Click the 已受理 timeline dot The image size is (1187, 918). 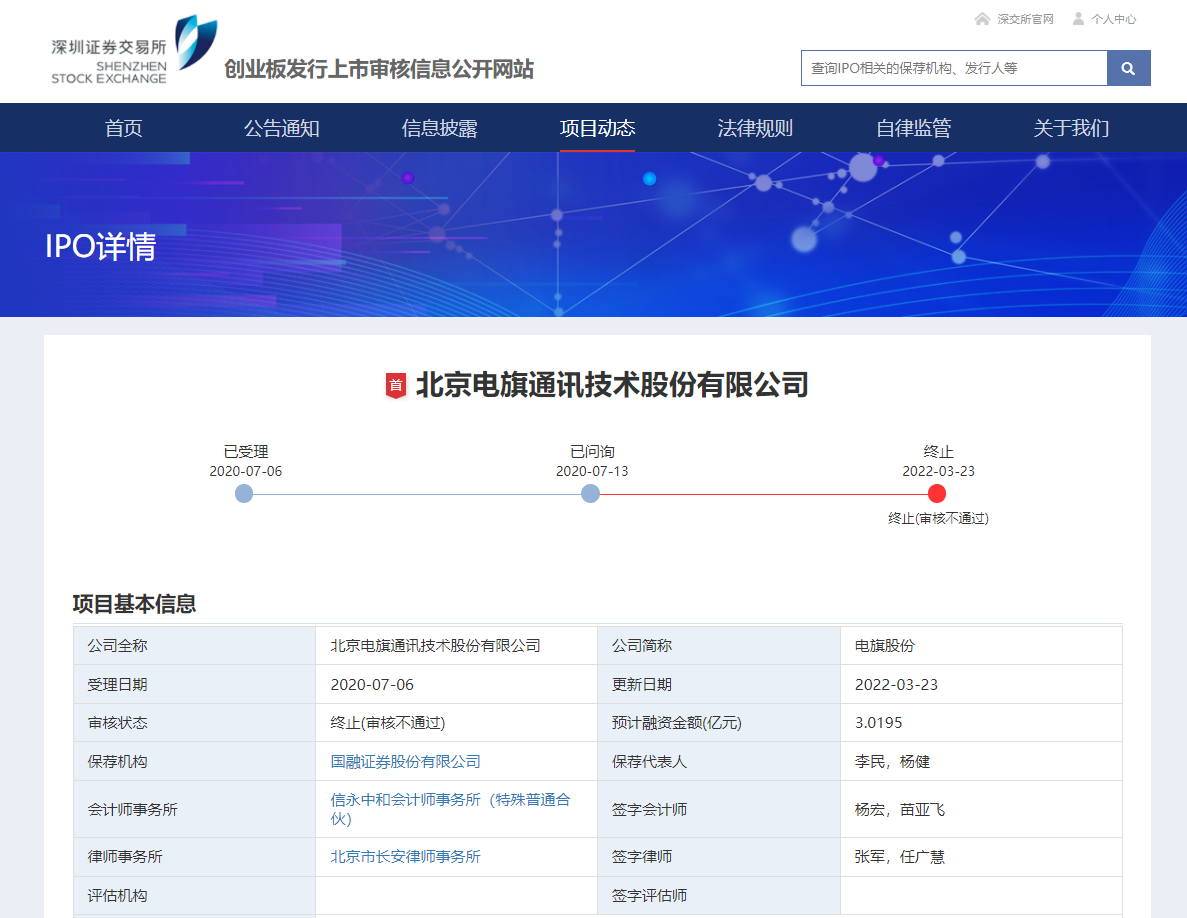[244, 494]
